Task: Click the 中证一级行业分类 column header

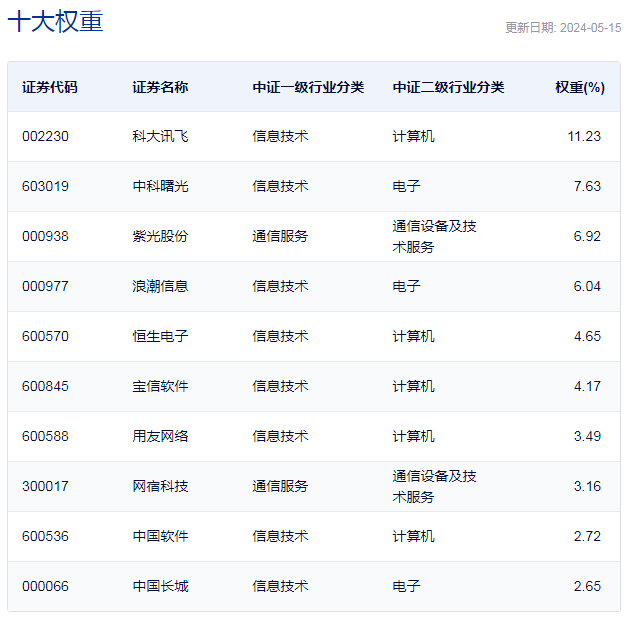Action: [x=308, y=87]
